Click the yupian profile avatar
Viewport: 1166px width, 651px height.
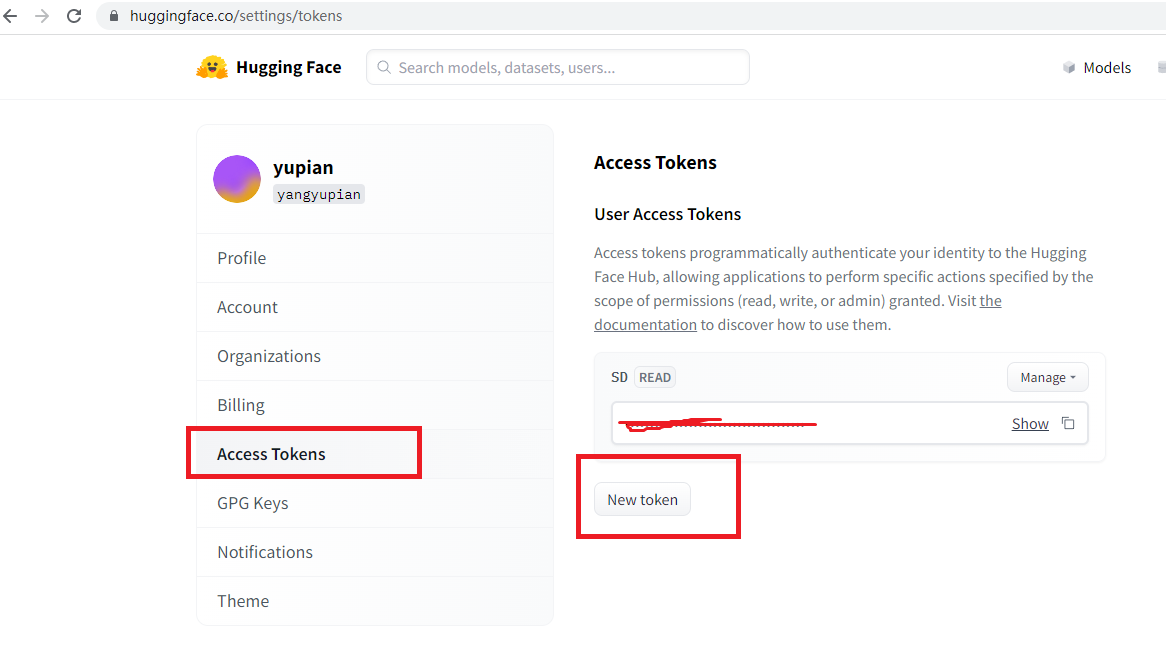(x=236, y=179)
